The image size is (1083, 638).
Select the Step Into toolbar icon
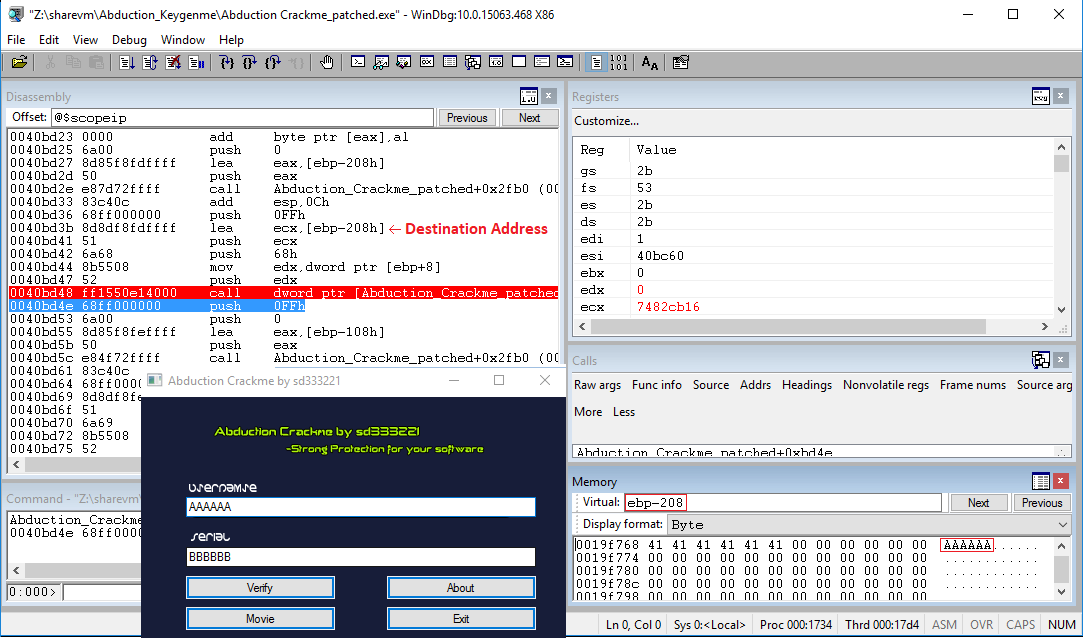(227, 61)
